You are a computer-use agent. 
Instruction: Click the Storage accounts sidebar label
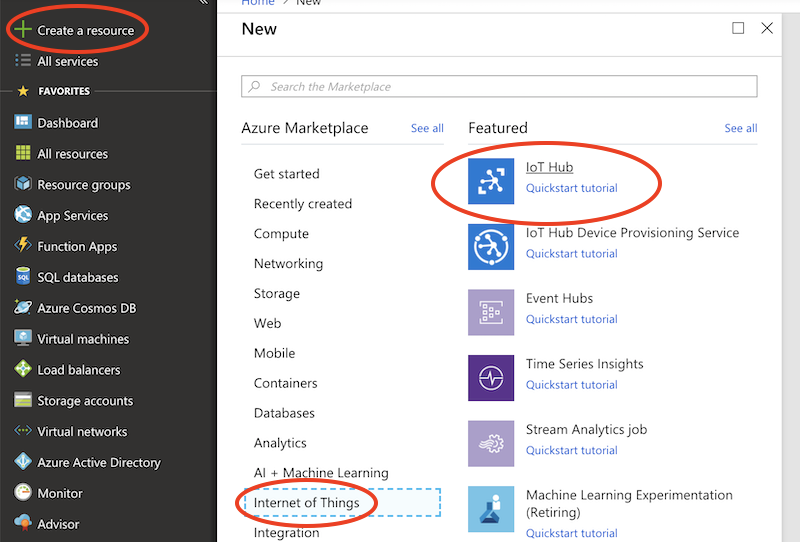(x=85, y=401)
